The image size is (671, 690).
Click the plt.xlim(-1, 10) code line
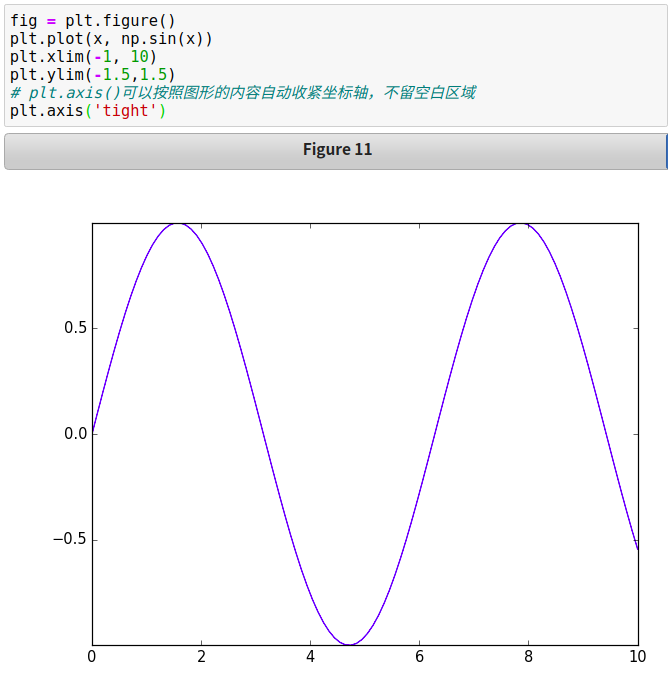(x=83, y=57)
